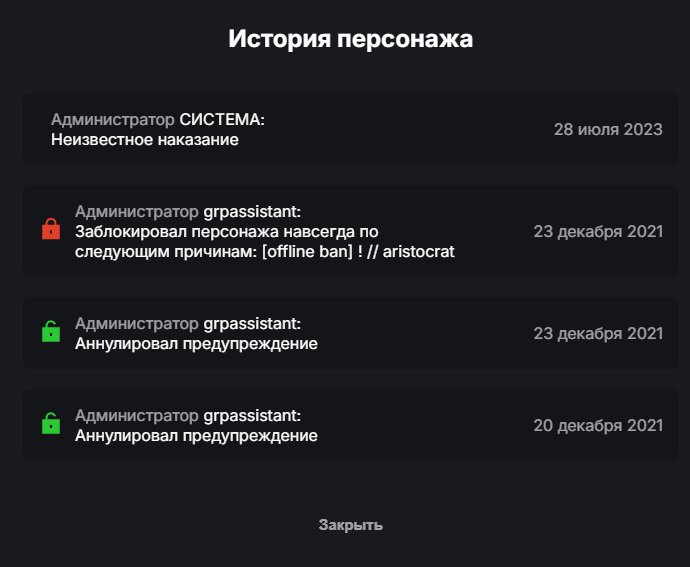Click green unlock icon on 20 декабря entry
The width and height of the screenshot is (690, 567).
pos(51,423)
